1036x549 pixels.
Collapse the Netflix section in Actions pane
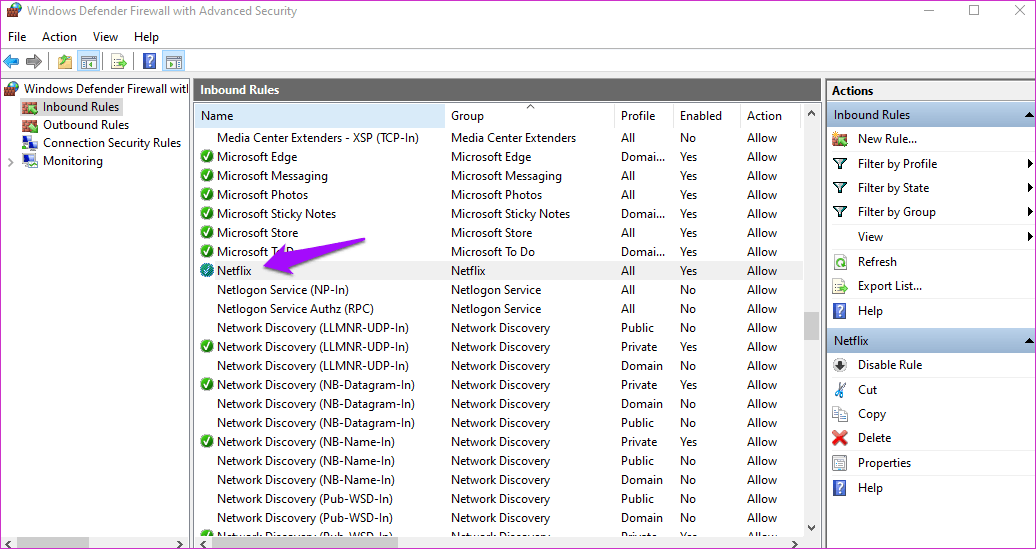coord(1027,341)
